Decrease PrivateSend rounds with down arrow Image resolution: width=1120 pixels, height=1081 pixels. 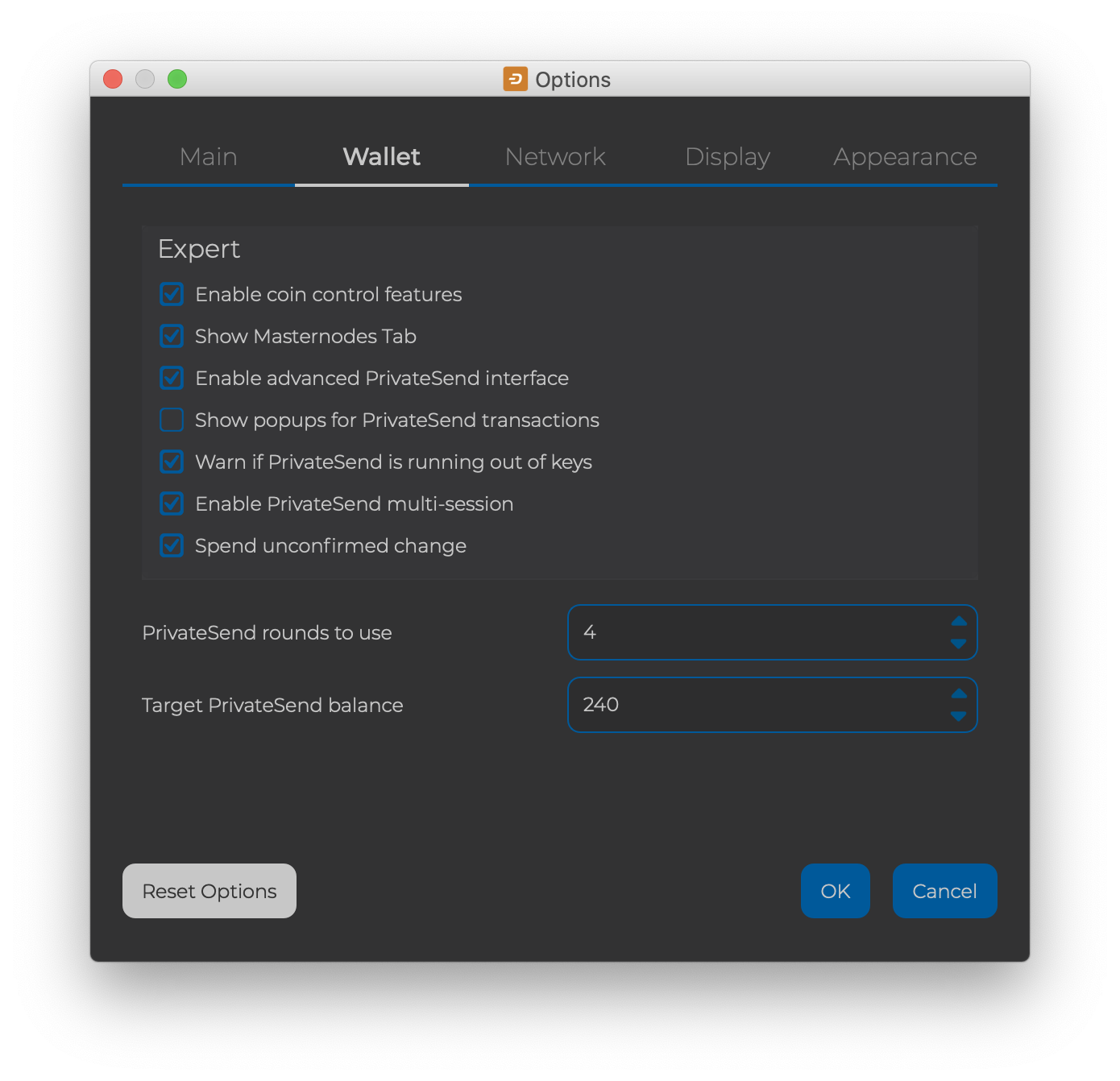coord(959,644)
